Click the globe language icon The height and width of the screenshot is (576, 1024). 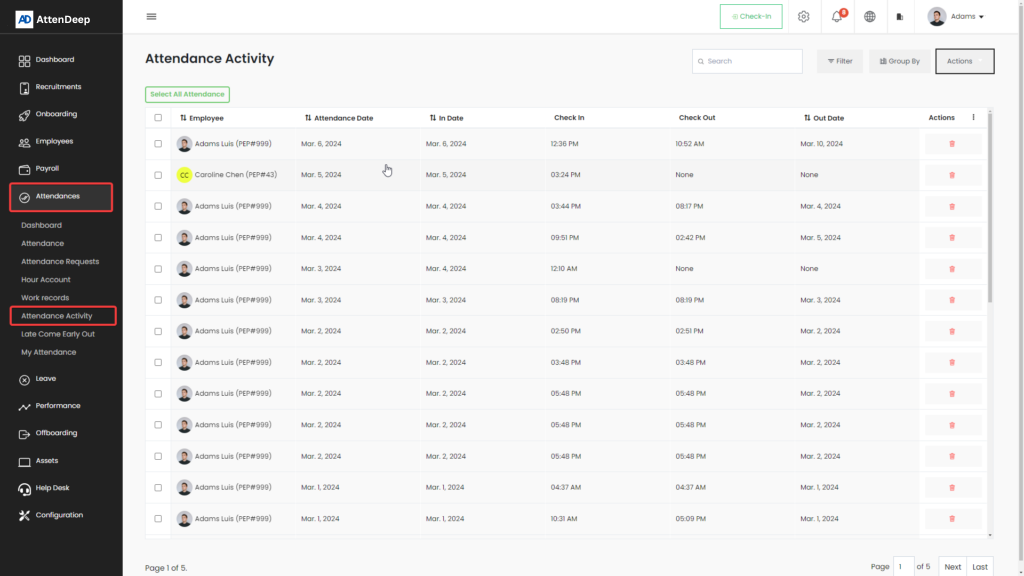point(870,17)
